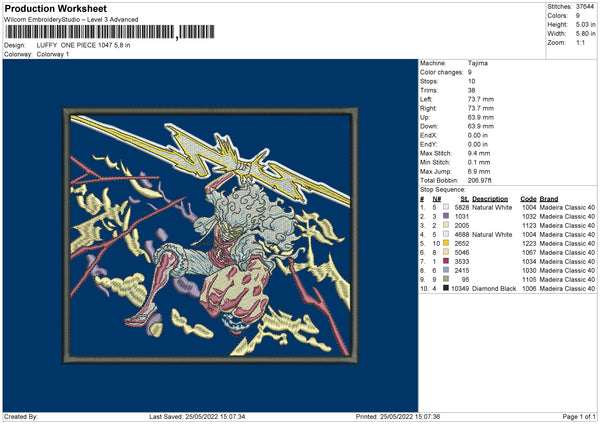Select the Diamond Black color swatch
Screen dimensions: 600x424
click(446, 288)
